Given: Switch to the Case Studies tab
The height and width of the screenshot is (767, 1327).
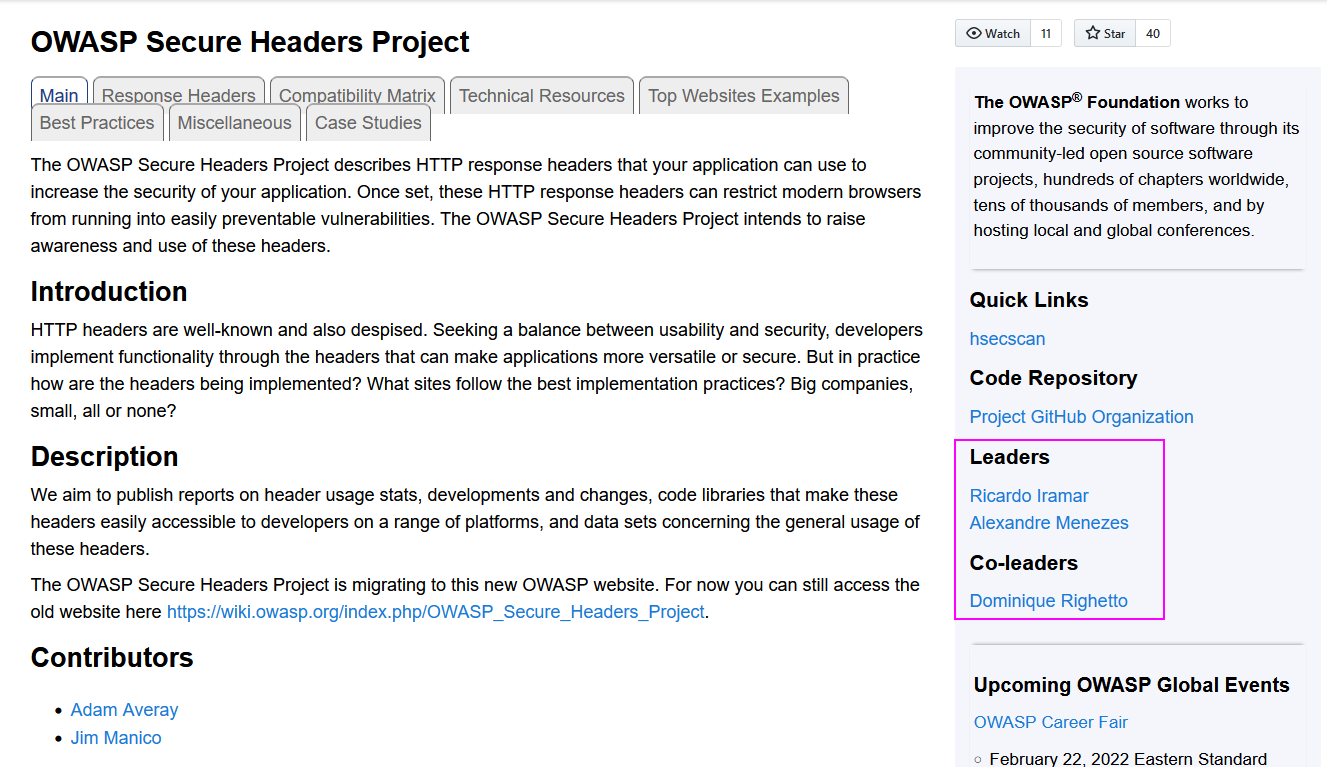Looking at the screenshot, I should (368, 123).
